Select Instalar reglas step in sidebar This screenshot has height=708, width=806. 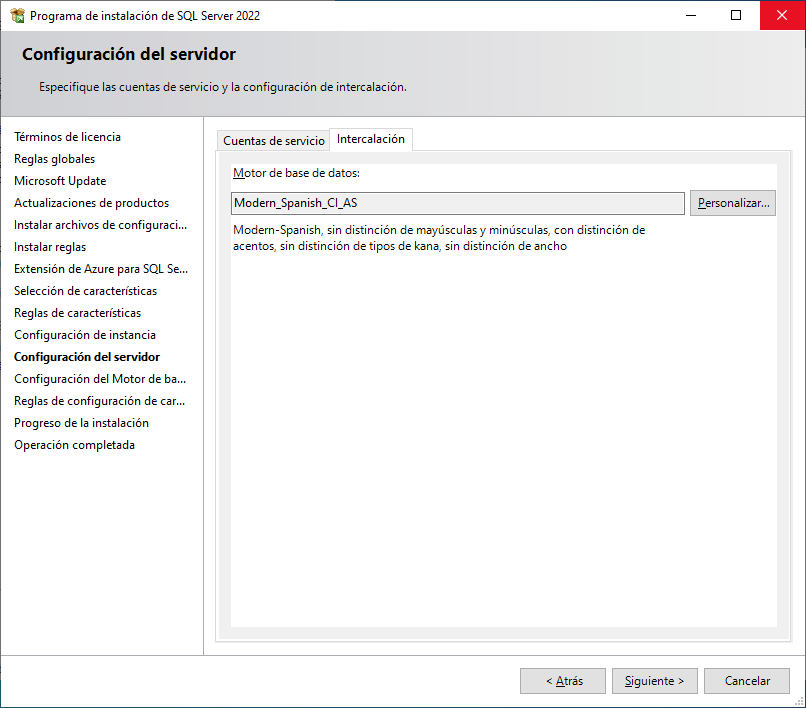pyautogui.click(x=50, y=247)
